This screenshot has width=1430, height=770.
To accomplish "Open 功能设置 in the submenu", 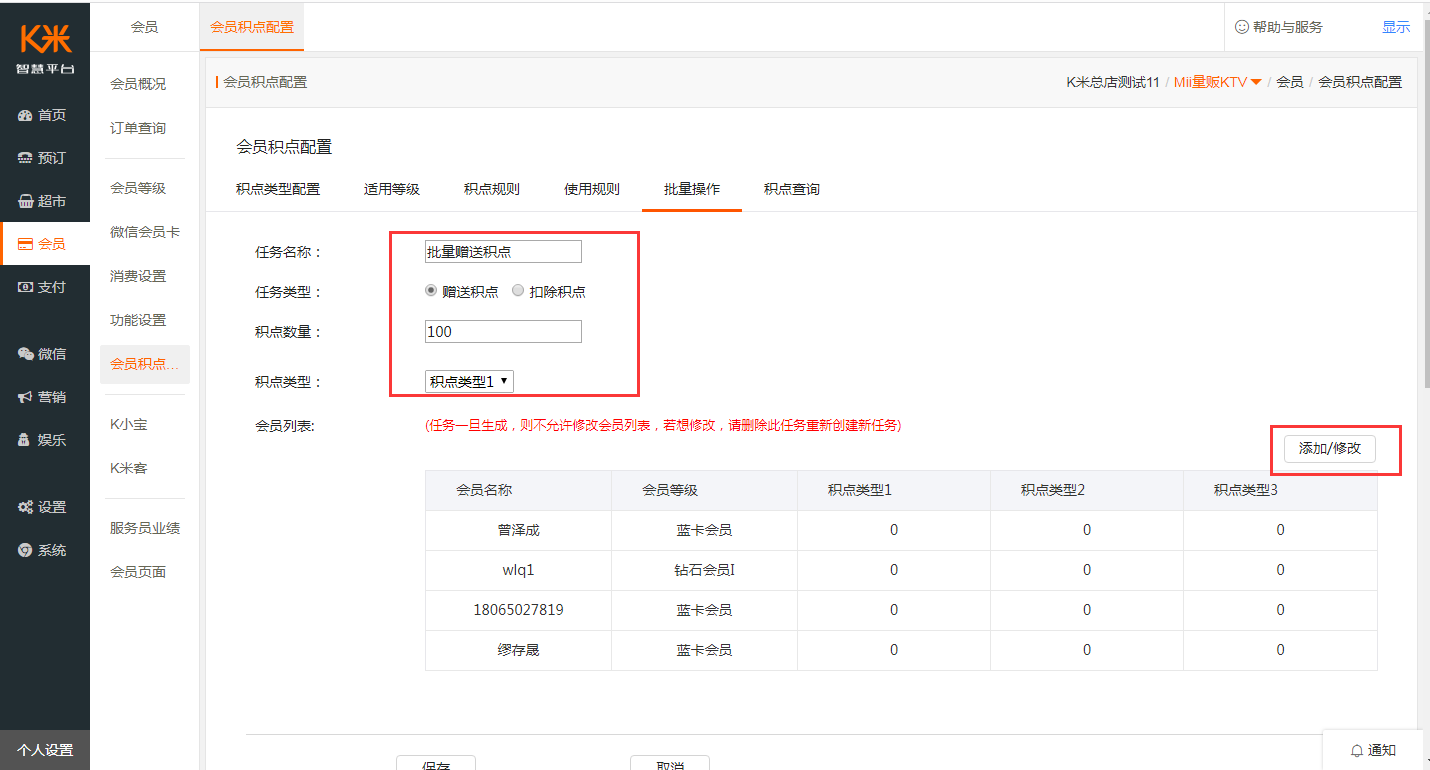I will pyautogui.click(x=138, y=320).
